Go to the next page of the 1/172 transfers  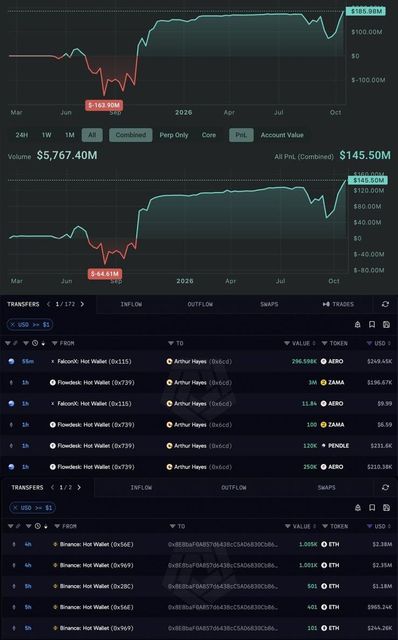click(82, 304)
